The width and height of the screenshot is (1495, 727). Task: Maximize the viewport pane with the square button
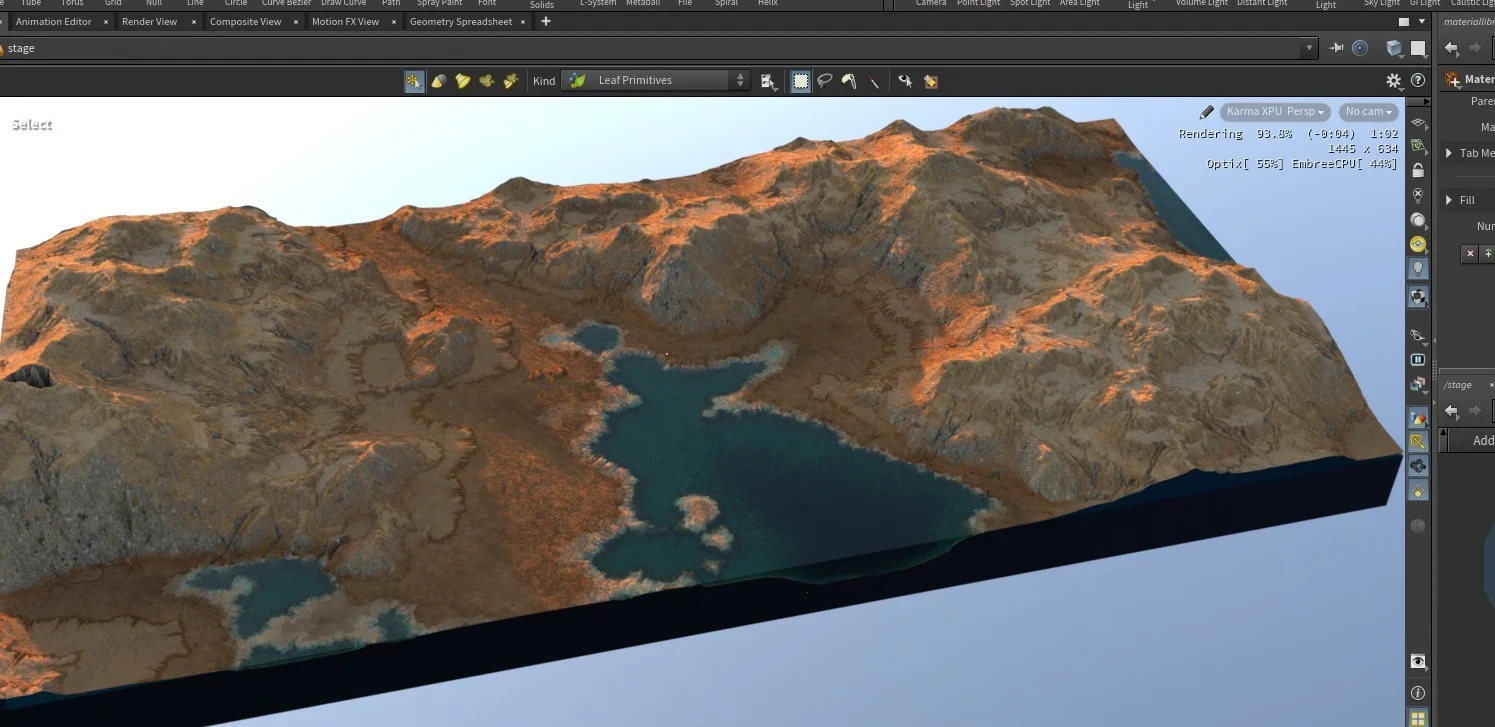click(1404, 21)
